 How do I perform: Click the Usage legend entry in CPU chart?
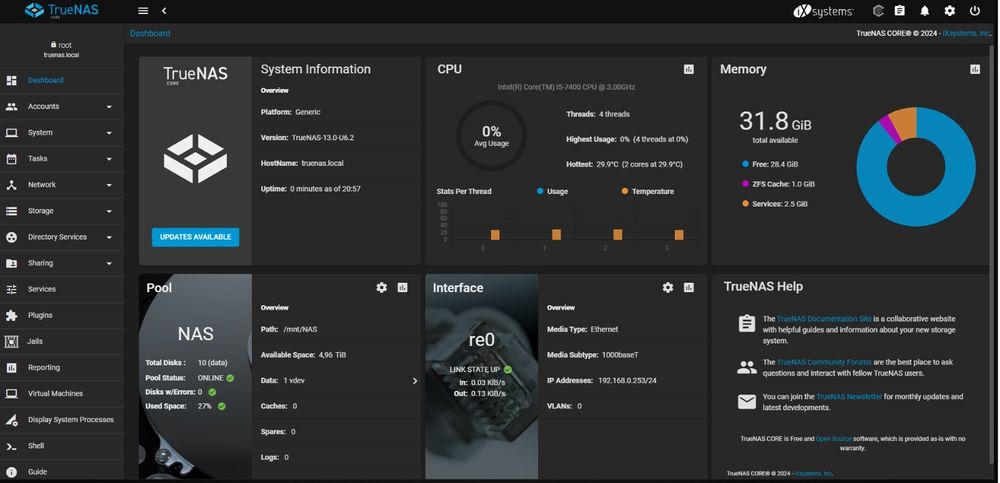point(552,191)
